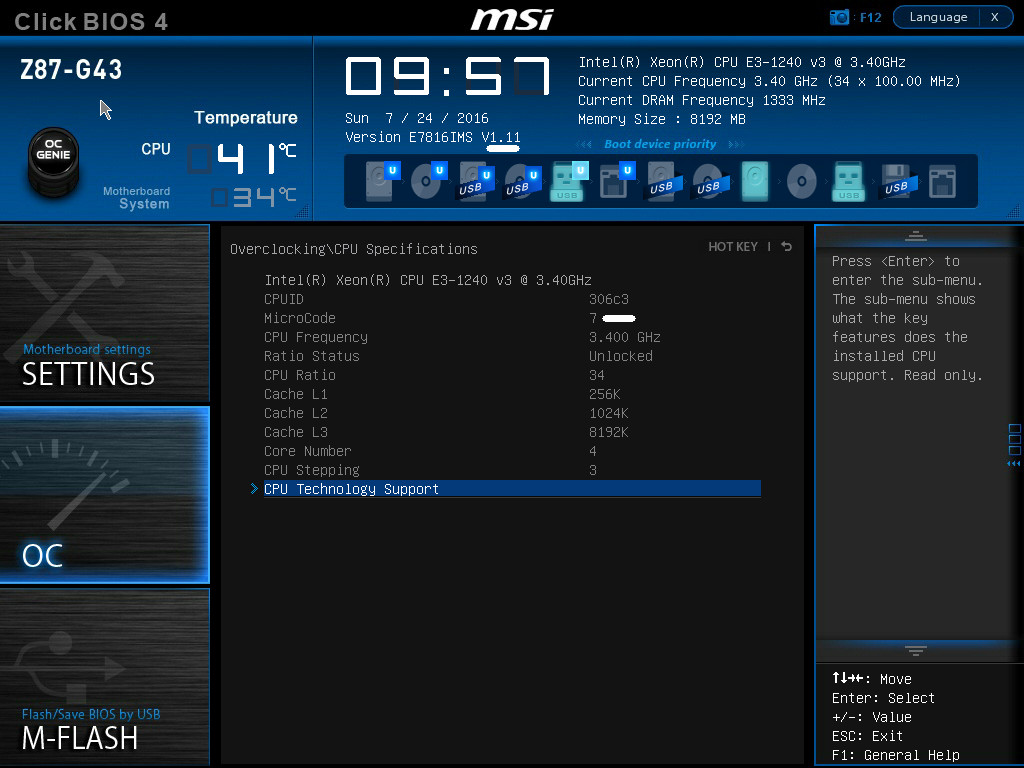Screen dimensions: 1024x768
Task: Select the legacy network boot icon at end
Action: click(942, 181)
